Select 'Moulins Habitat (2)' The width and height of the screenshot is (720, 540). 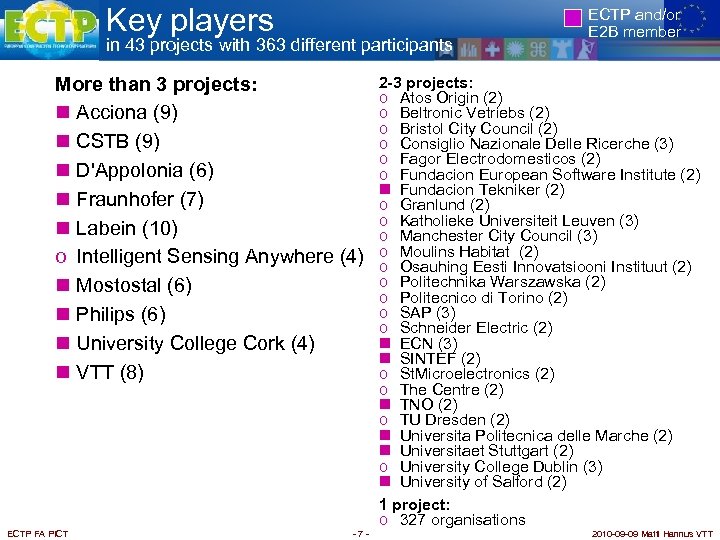point(469,252)
